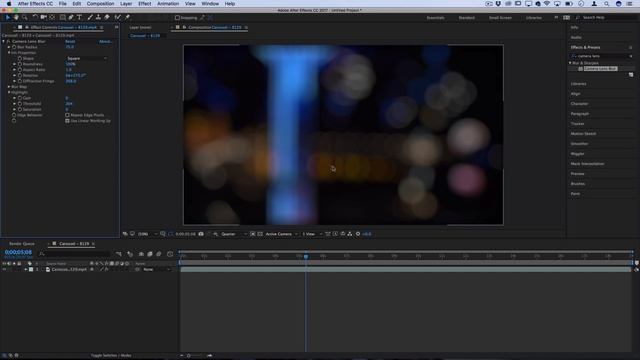Open the Effect menu
Image resolution: width=640 pixels, height=360 pixels.
pos(144,4)
